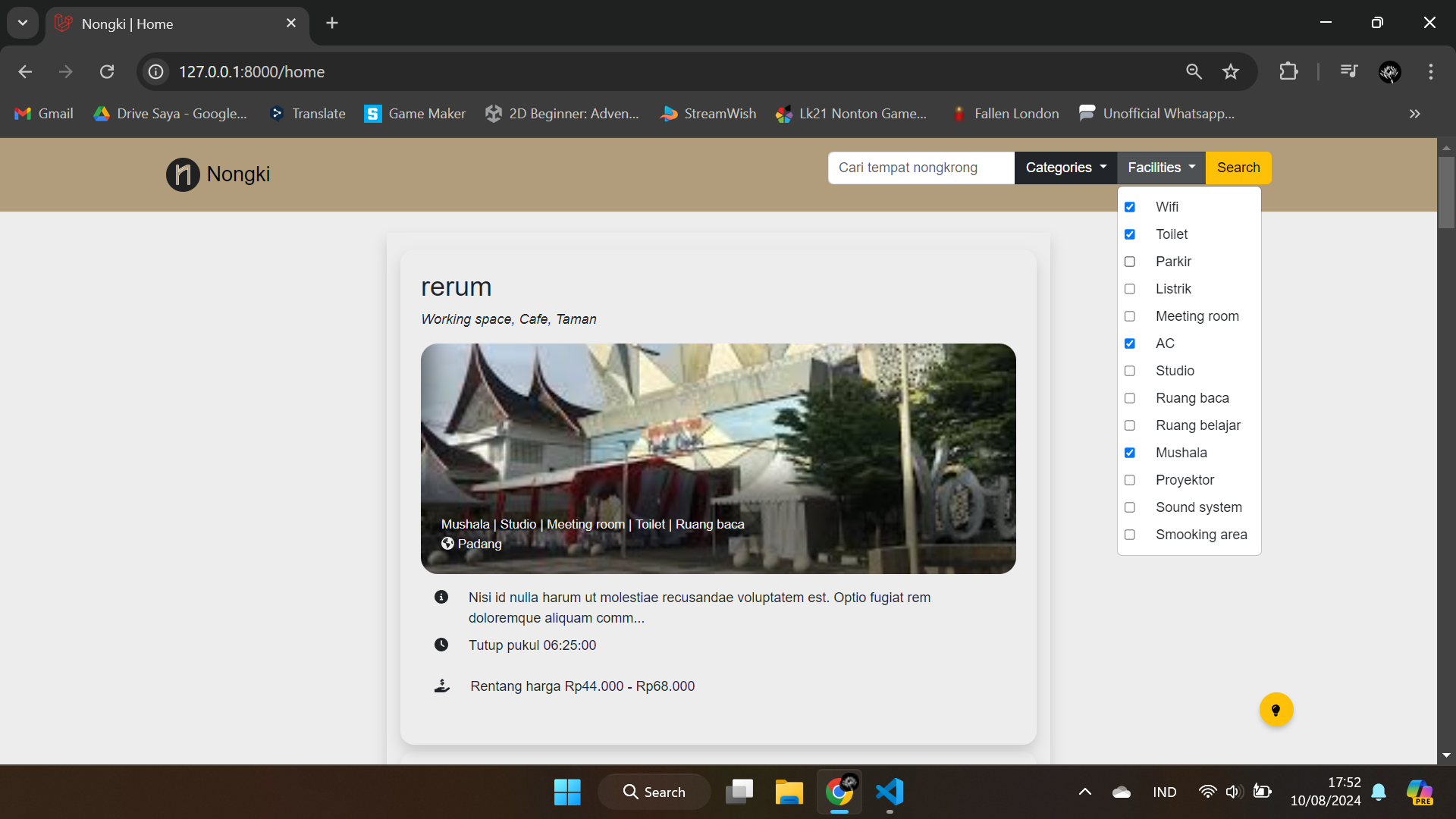Open the Translate bookmark
This screenshot has height=819, width=1456.
click(x=308, y=114)
